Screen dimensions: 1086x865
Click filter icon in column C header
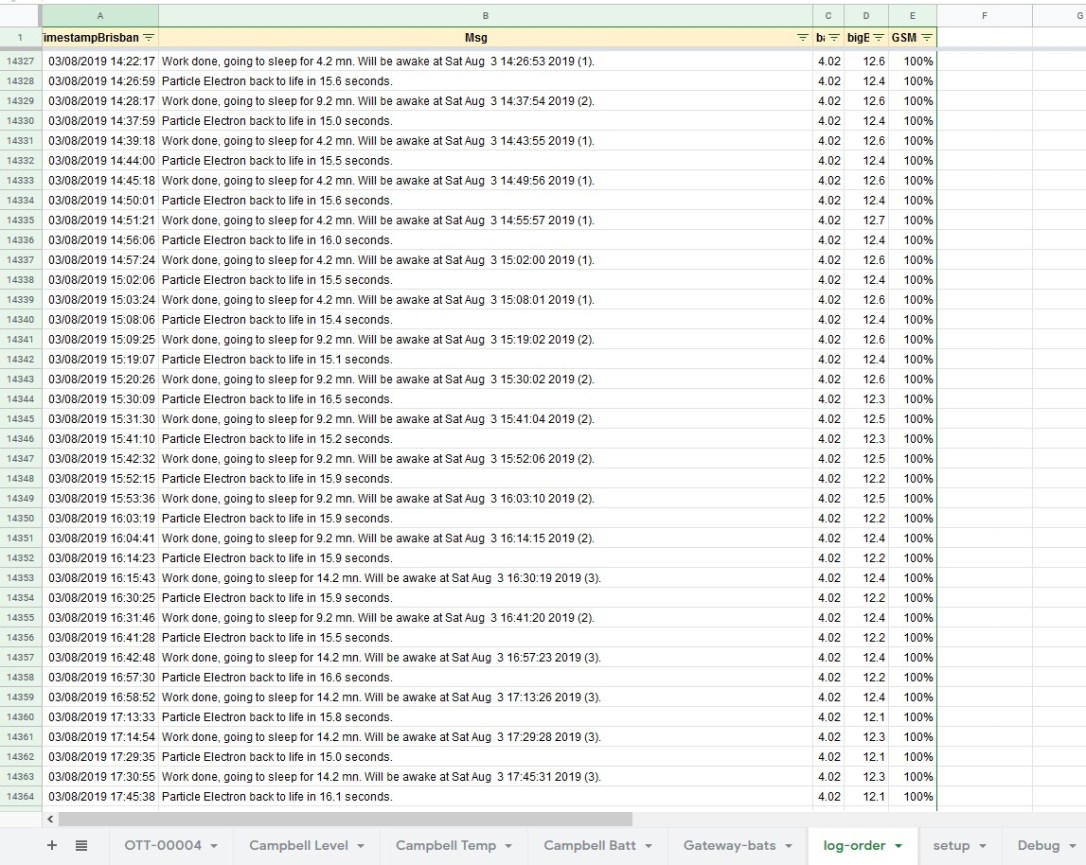833,38
